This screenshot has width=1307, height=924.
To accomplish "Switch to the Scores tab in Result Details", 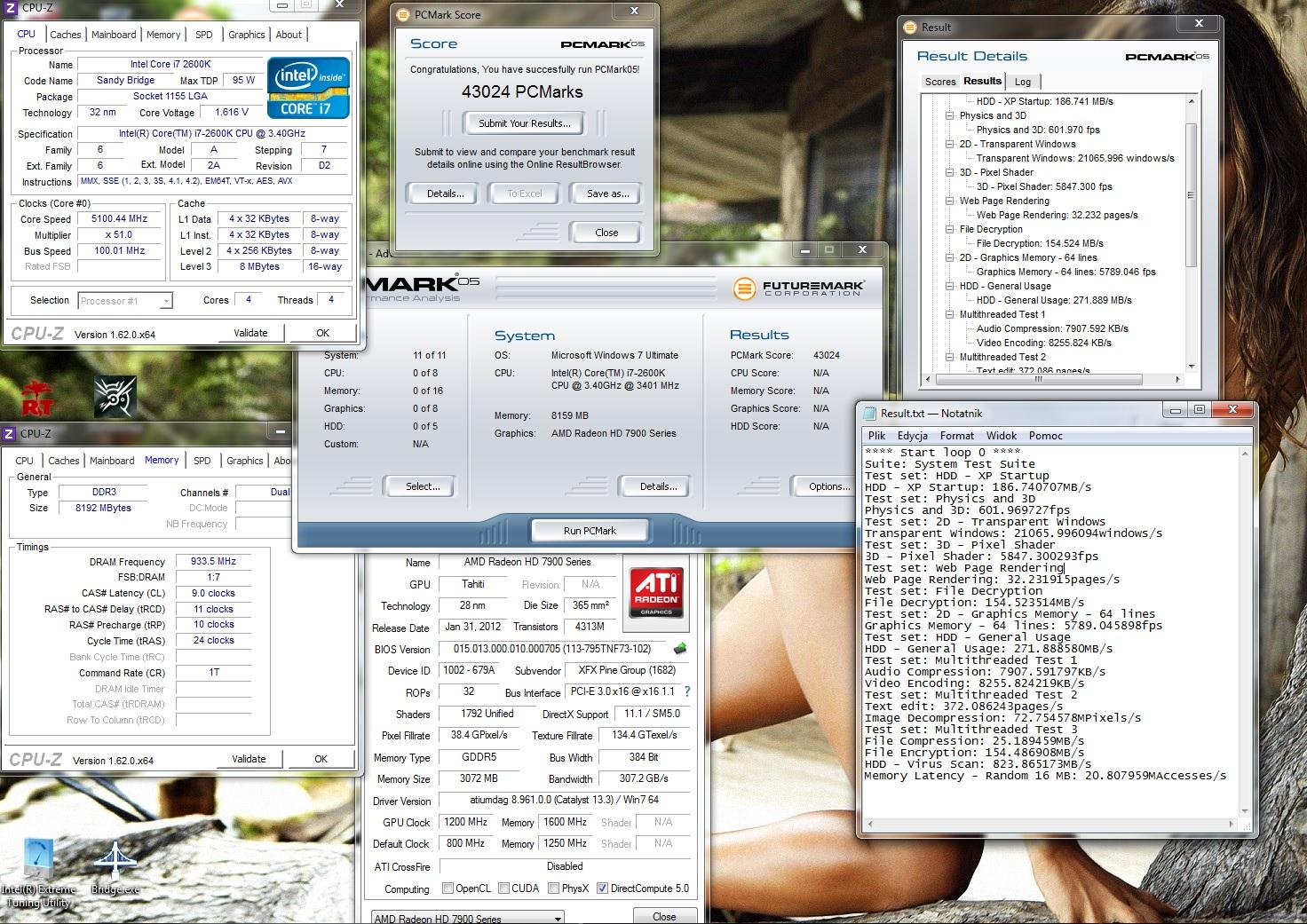I will click(940, 82).
